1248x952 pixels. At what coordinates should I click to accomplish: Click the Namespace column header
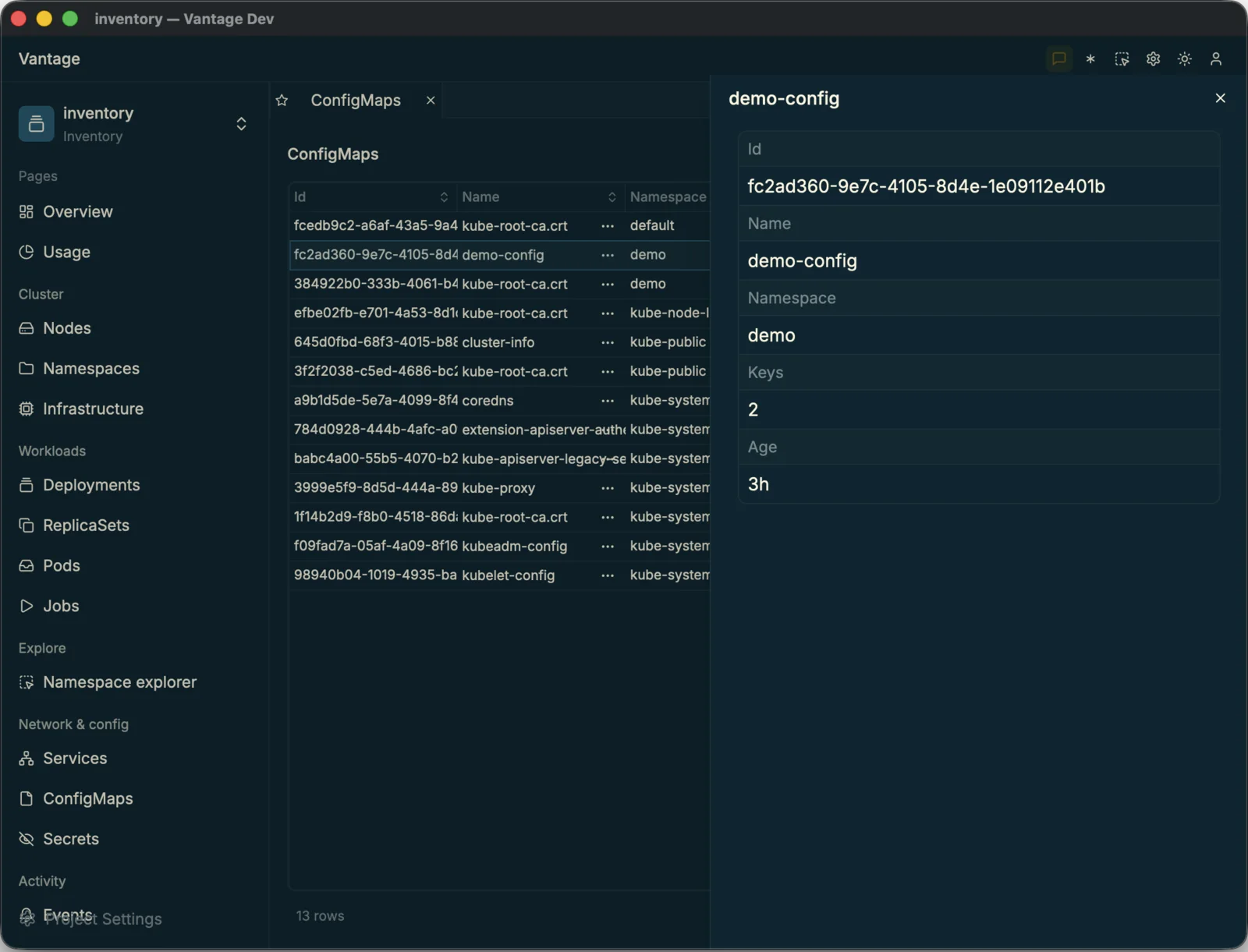[668, 197]
